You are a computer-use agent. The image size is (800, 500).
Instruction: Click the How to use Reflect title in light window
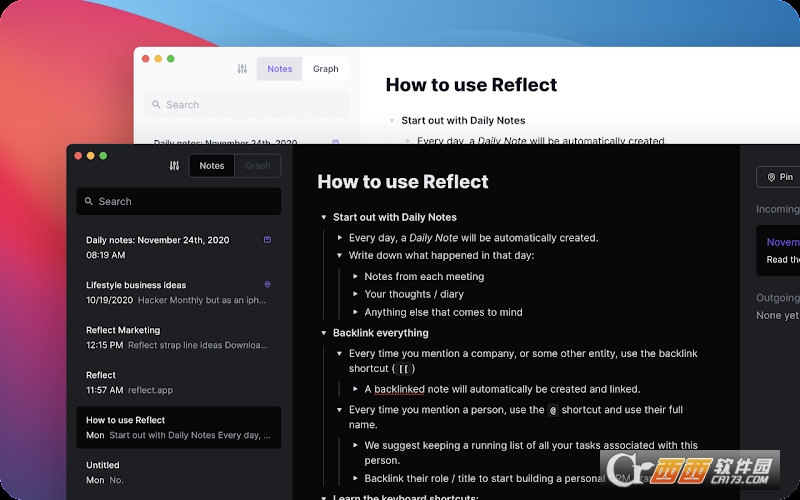click(x=471, y=85)
